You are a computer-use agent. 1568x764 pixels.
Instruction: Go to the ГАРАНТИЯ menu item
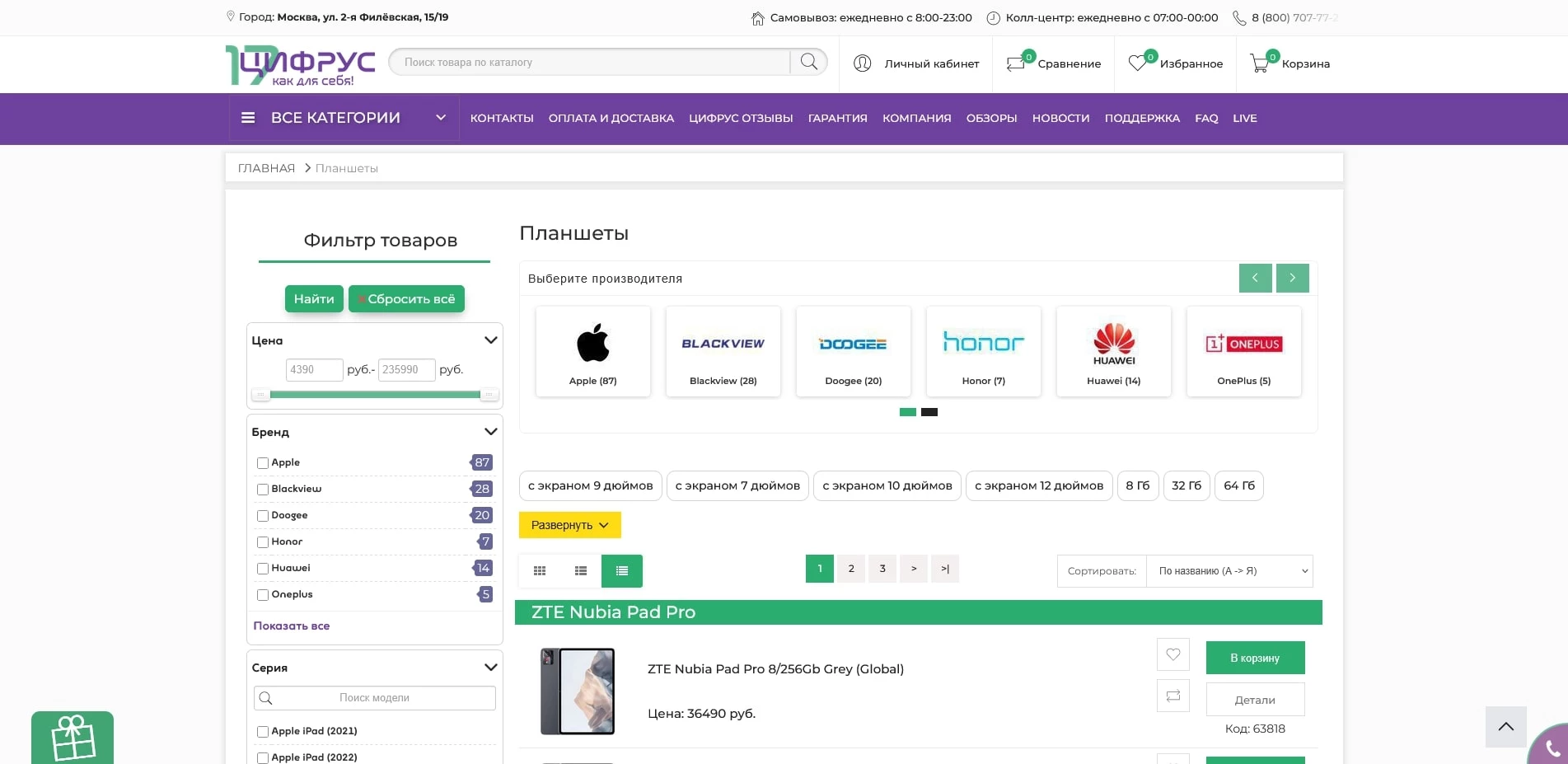pyautogui.click(x=837, y=118)
